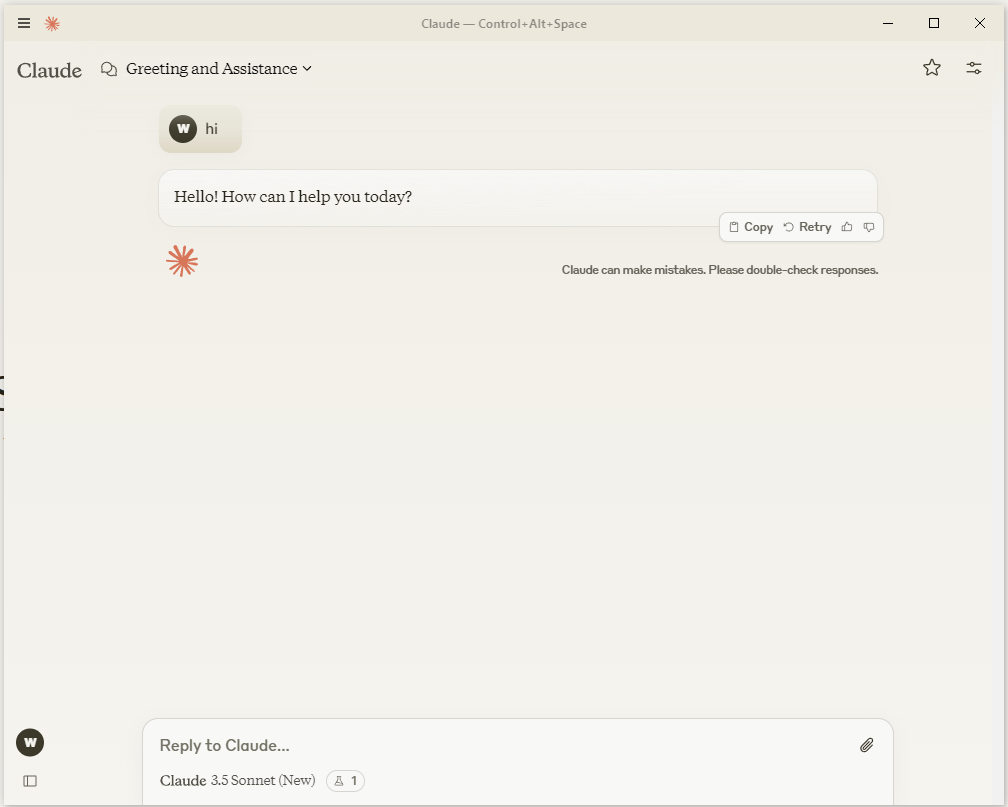Viewport: 1008px width, 807px height.
Task: Close the Claude window
Action: (979, 23)
